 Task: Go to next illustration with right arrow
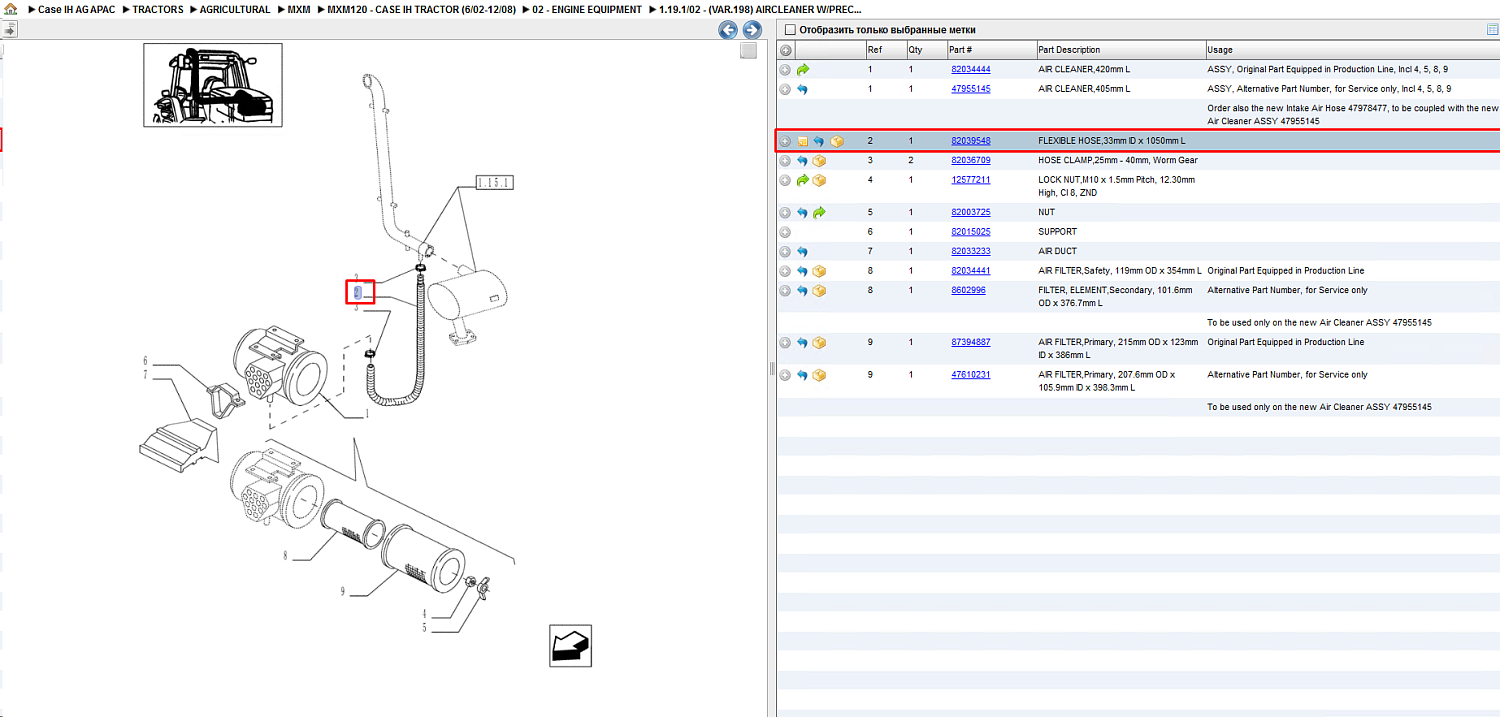pos(752,30)
